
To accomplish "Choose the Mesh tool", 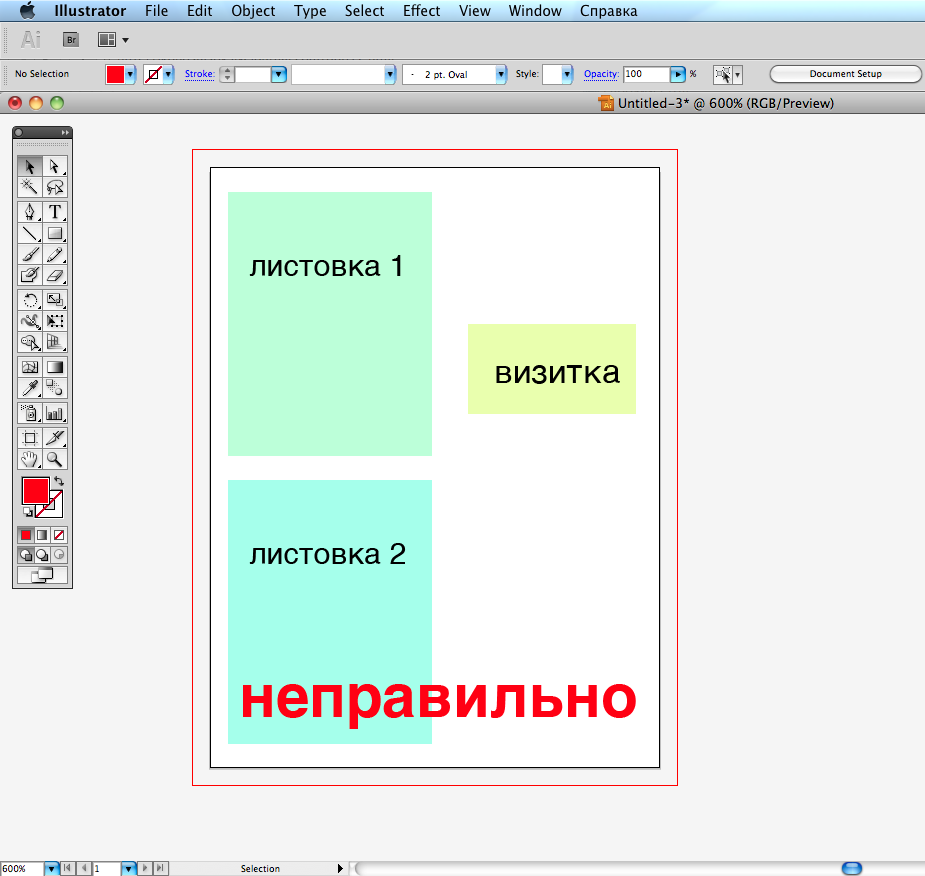I will click(29, 367).
